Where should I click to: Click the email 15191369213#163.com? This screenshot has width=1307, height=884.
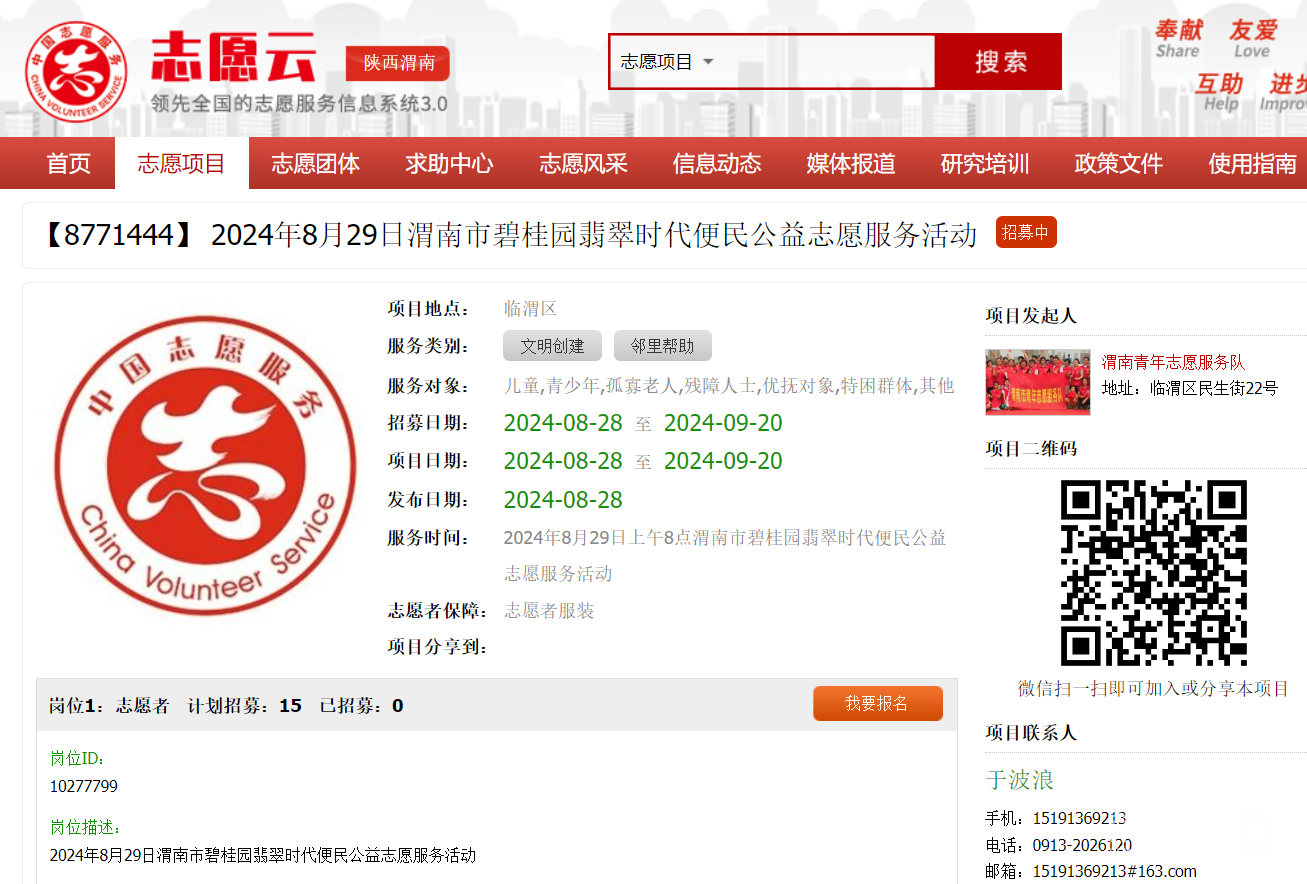pyautogui.click(x=1114, y=871)
